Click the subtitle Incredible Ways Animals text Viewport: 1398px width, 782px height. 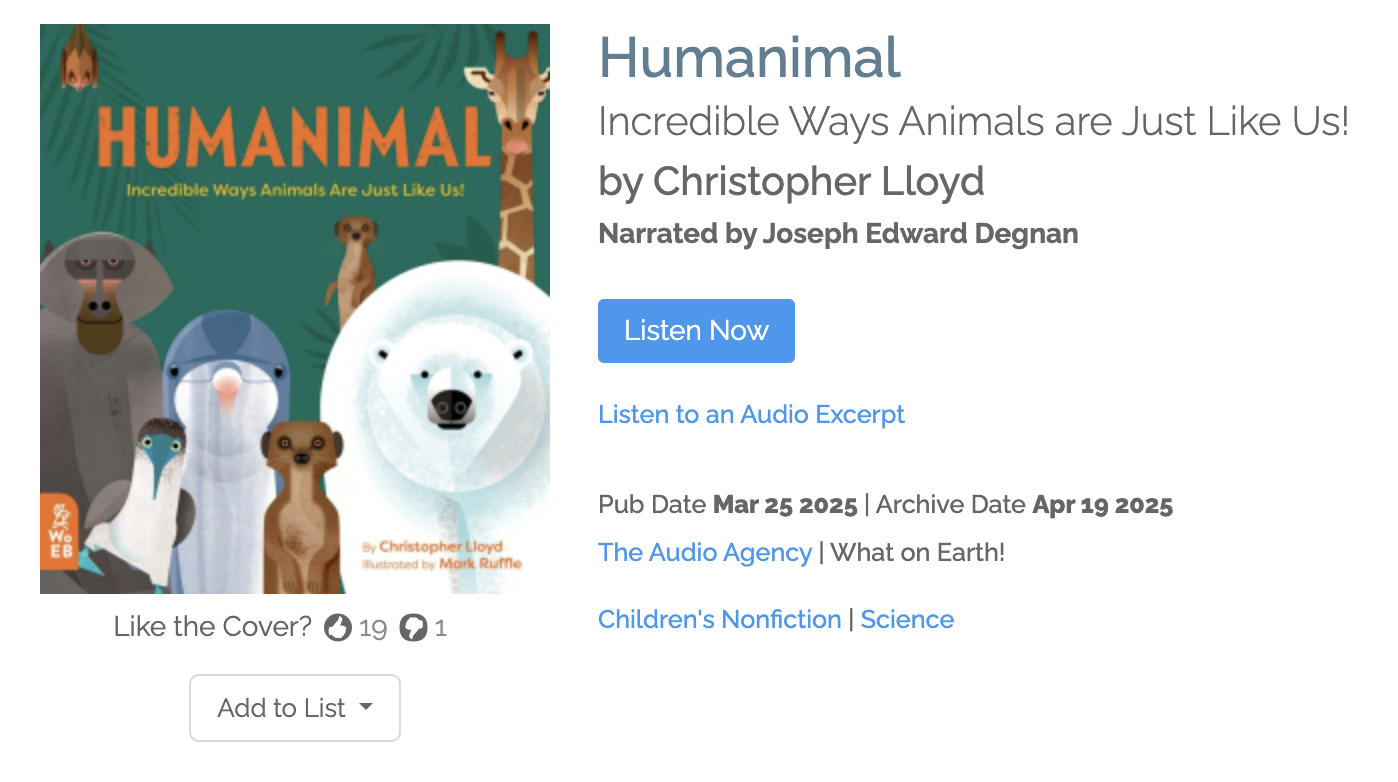click(973, 122)
